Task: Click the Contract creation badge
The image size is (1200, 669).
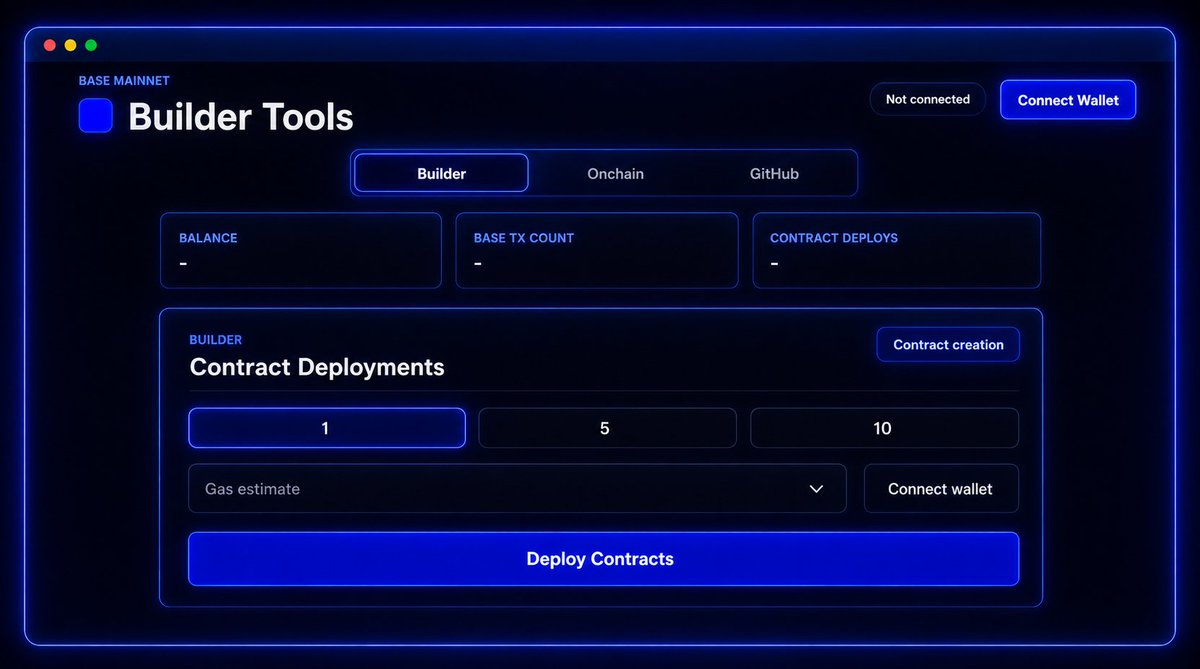Action: 948,344
